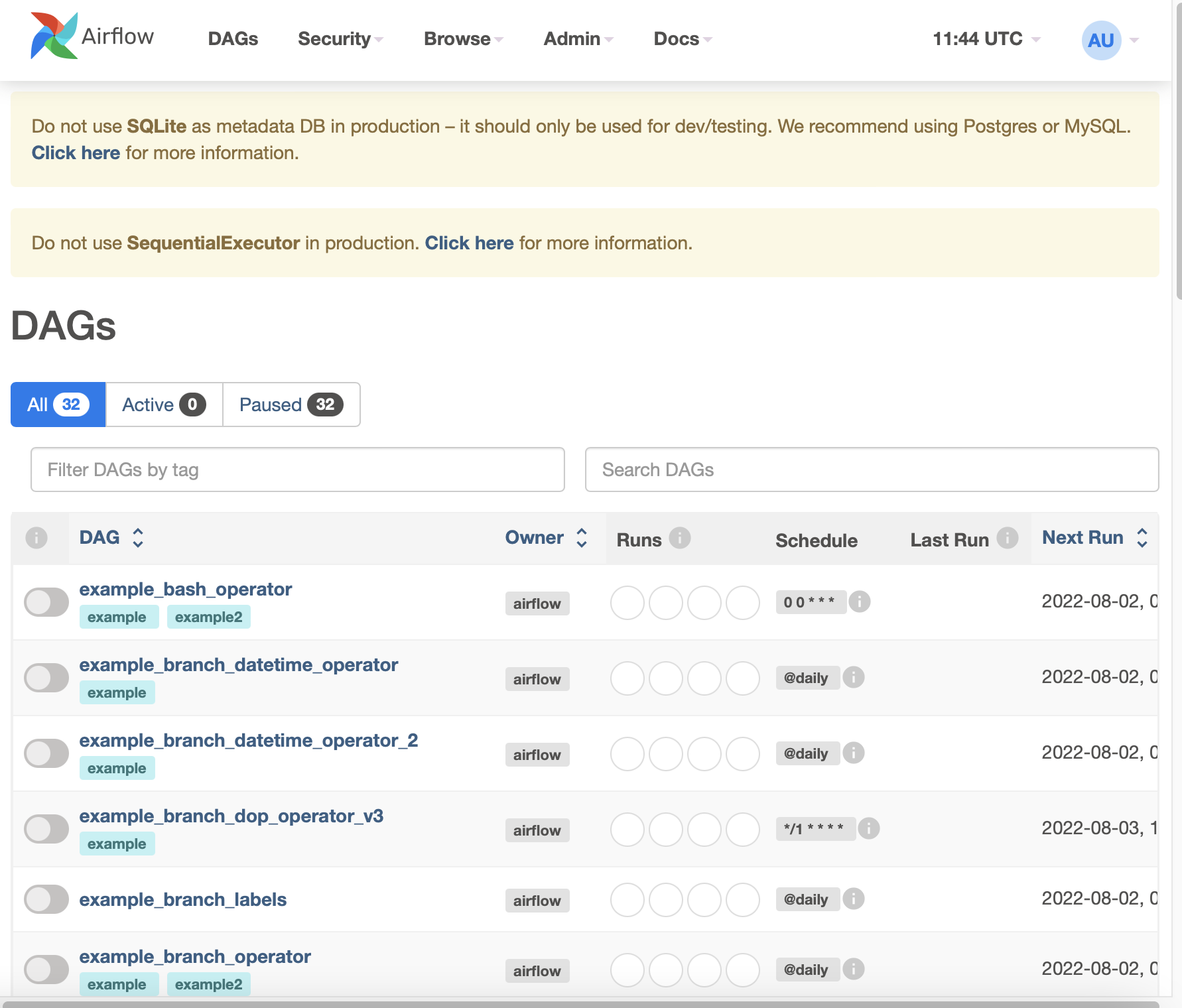This screenshot has height=1008, width=1182.
Task: Open SQLite warning 'Click here' link
Action: [76, 153]
